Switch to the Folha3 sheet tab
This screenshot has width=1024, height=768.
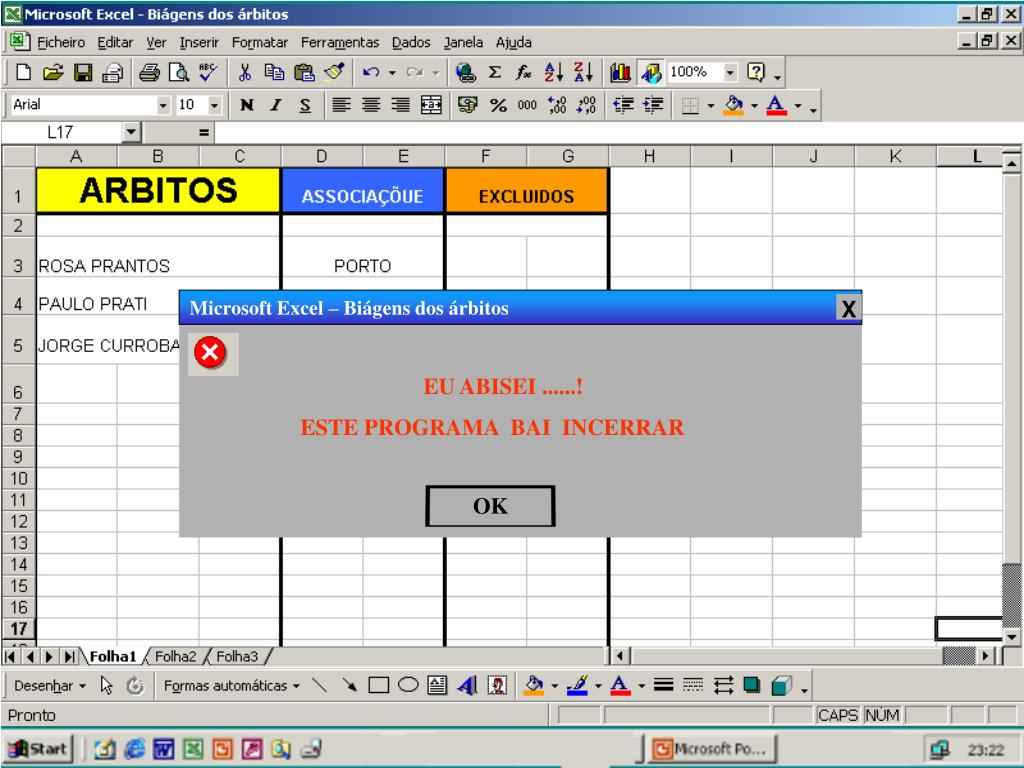(x=236, y=656)
